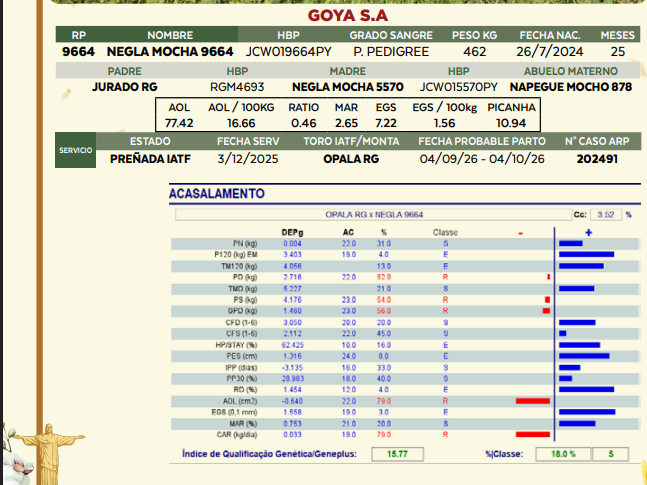Screen dimensions: 647x485
Task: Select the weight value 462
Action: point(475,52)
